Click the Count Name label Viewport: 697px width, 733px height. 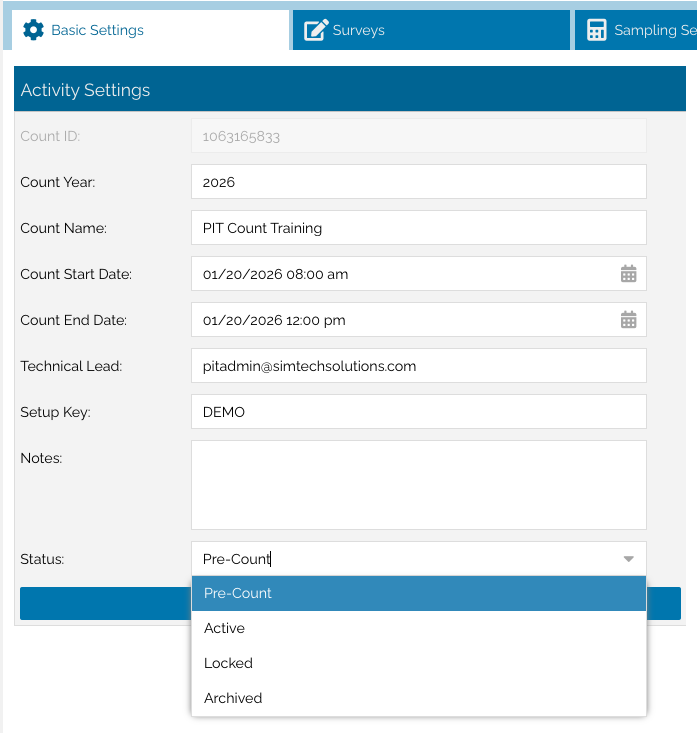(x=64, y=228)
